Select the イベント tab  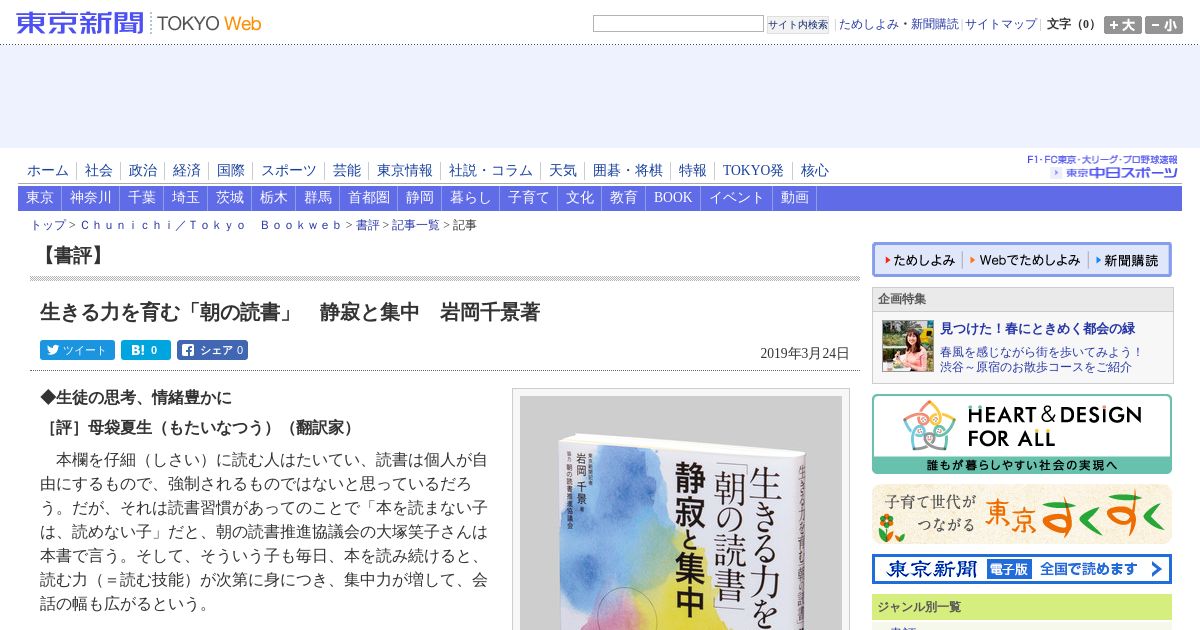point(737,198)
